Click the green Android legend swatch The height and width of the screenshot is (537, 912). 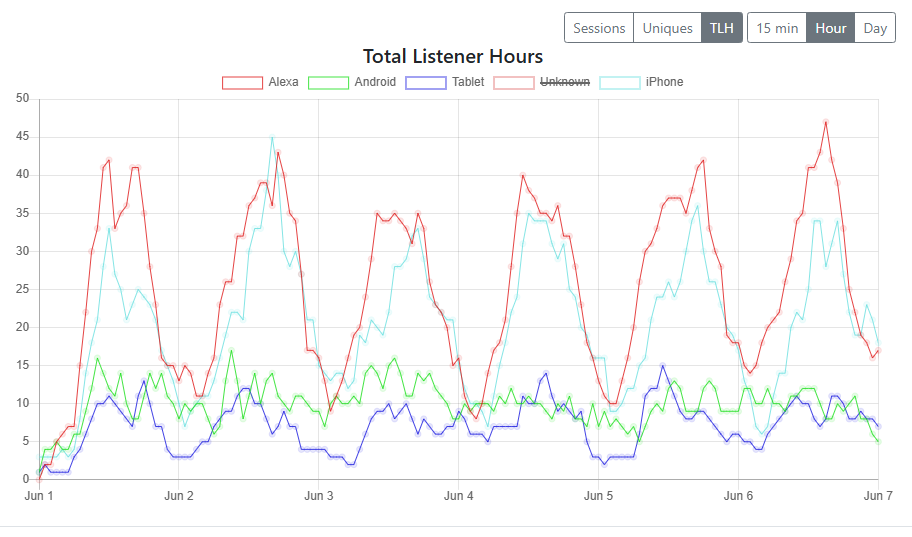[x=328, y=82]
